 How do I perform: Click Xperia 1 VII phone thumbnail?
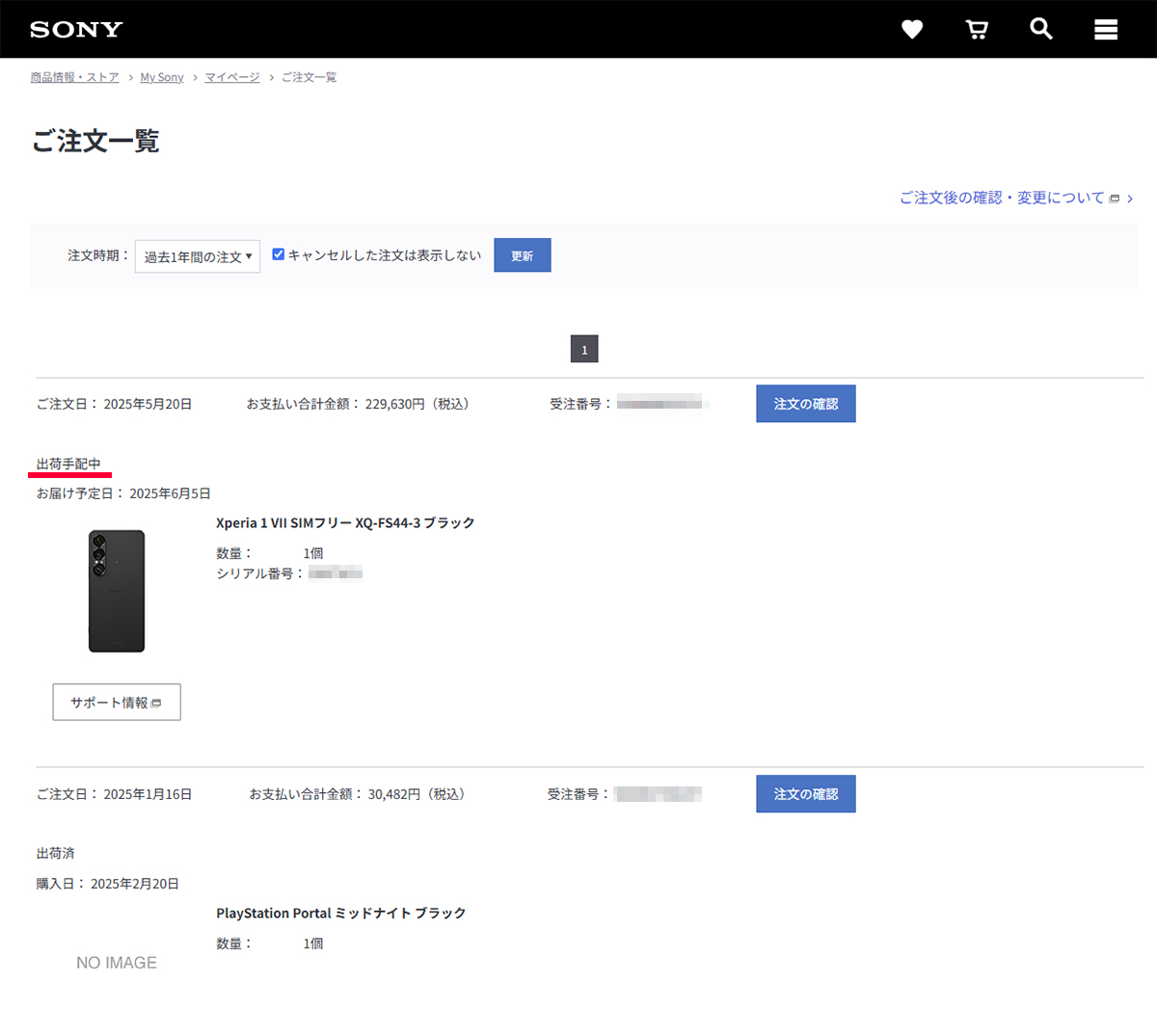coord(117,591)
